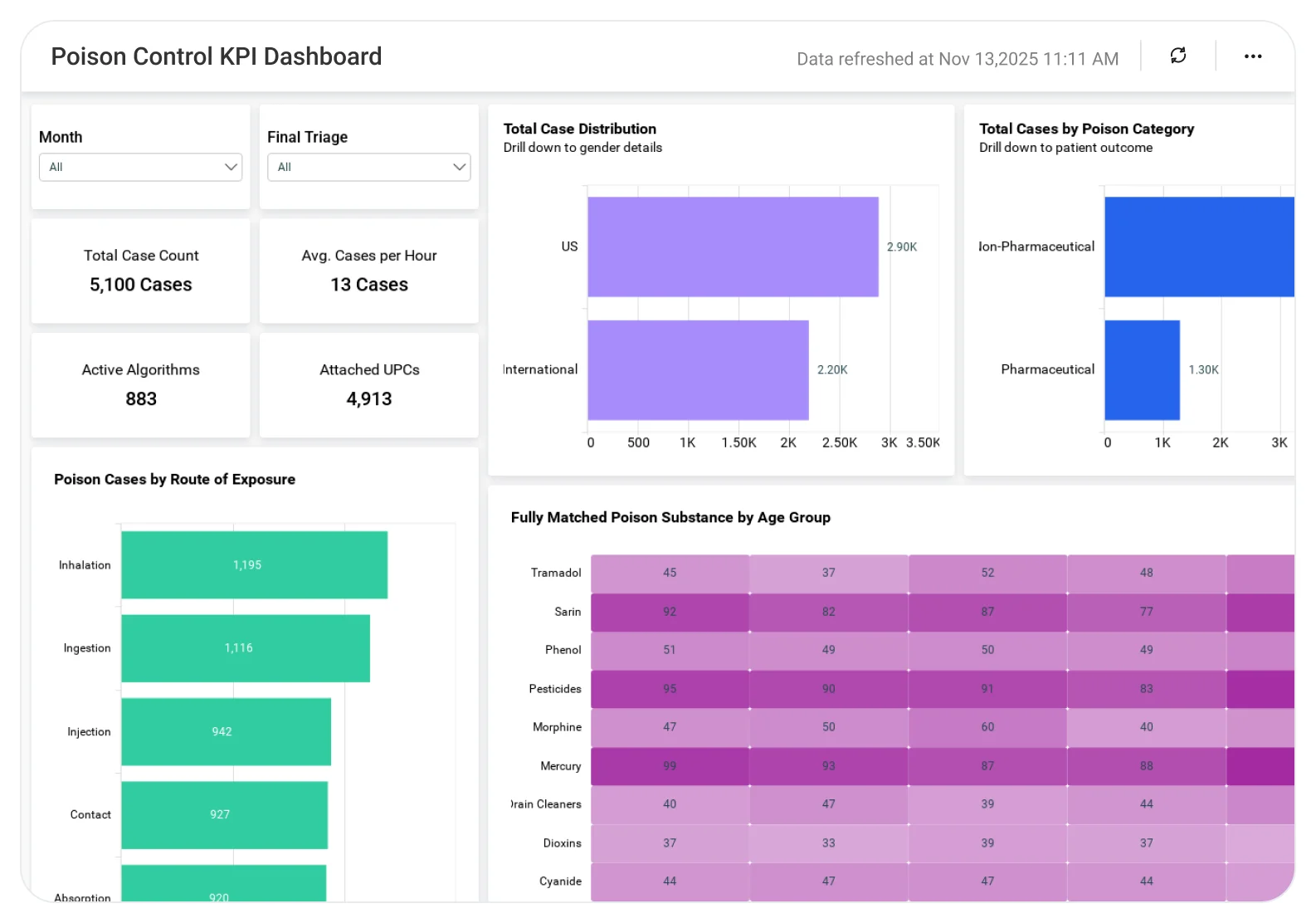The height and width of the screenshot is (923, 1316).
Task: Select the Sarin heatmap cell showing 92
Action: coord(670,612)
